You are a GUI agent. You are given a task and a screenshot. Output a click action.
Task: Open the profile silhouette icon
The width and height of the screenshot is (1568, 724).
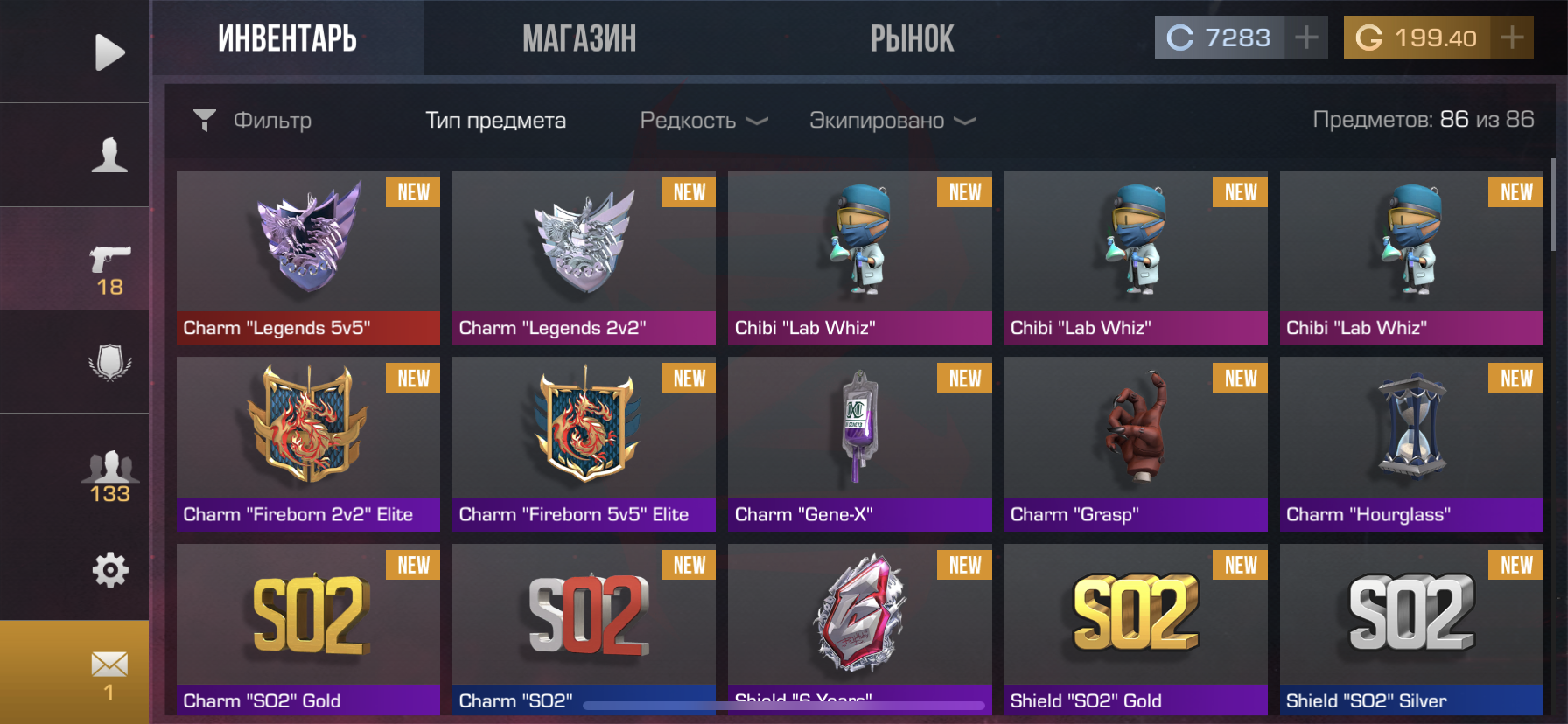[x=109, y=155]
